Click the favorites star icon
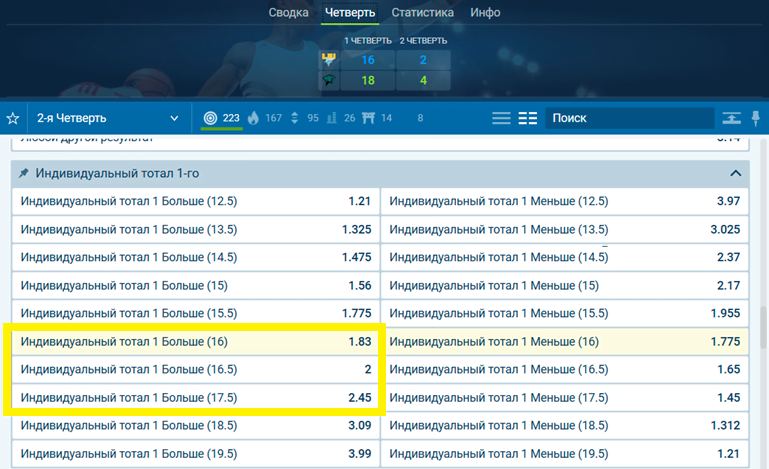 click(13, 118)
